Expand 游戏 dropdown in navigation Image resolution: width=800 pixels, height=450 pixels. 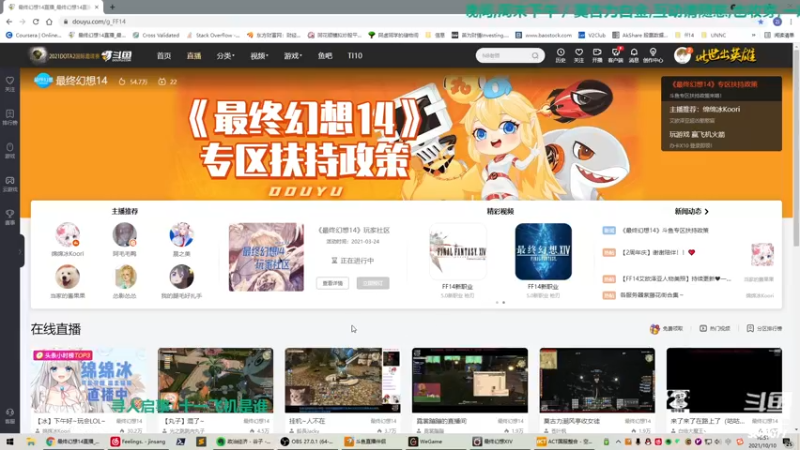pos(293,56)
